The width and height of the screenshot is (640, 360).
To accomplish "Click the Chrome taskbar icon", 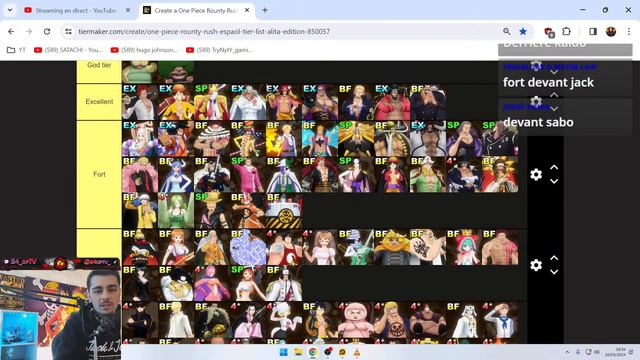I will [x=313, y=352].
